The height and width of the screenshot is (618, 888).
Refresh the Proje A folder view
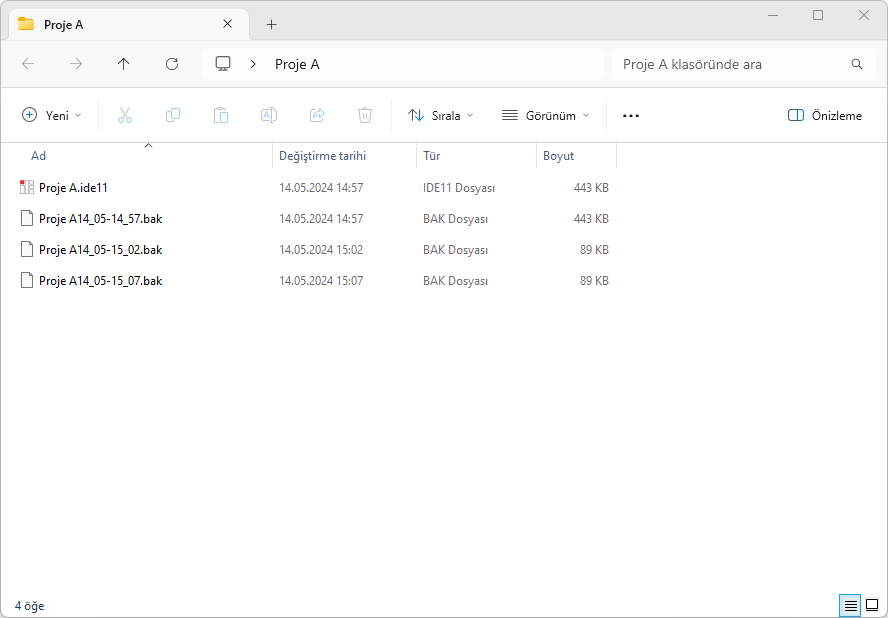pyautogui.click(x=172, y=64)
